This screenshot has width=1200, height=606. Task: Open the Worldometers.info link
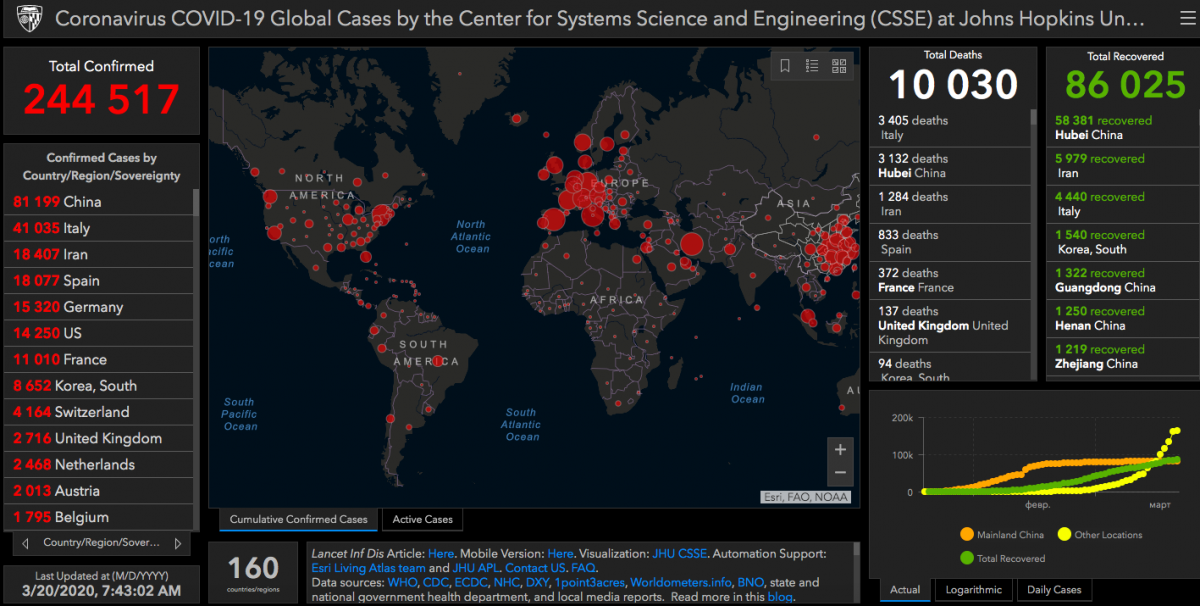pos(680,582)
